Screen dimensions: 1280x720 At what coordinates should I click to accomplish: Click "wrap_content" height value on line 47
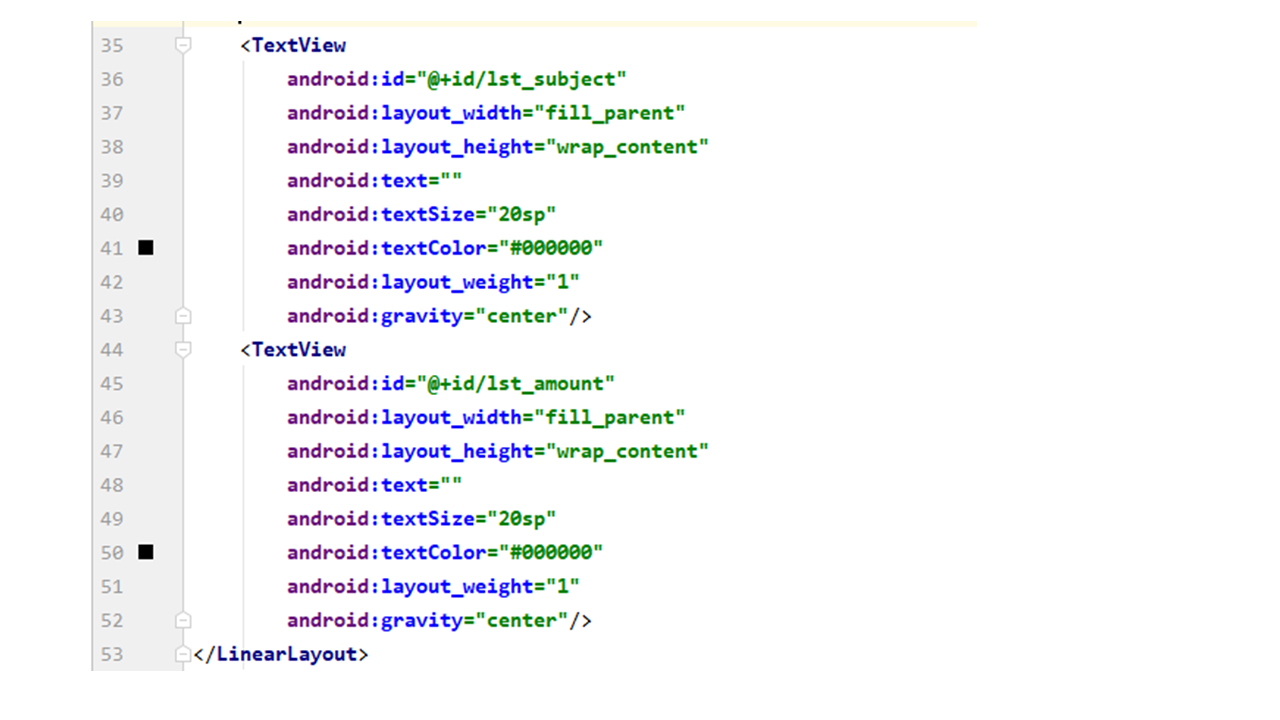pos(626,451)
